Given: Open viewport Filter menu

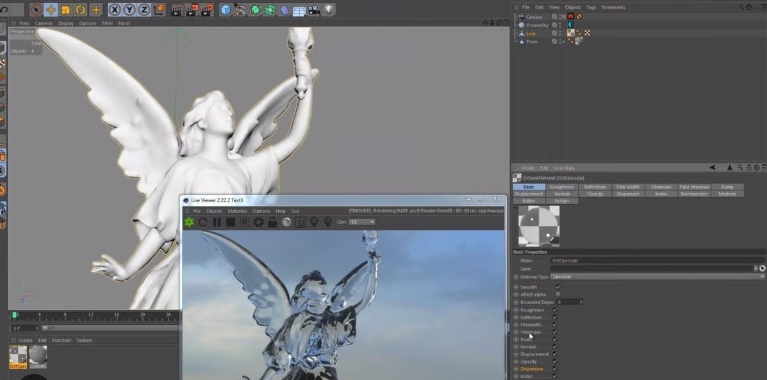Looking at the screenshot, I should pos(107,23).
